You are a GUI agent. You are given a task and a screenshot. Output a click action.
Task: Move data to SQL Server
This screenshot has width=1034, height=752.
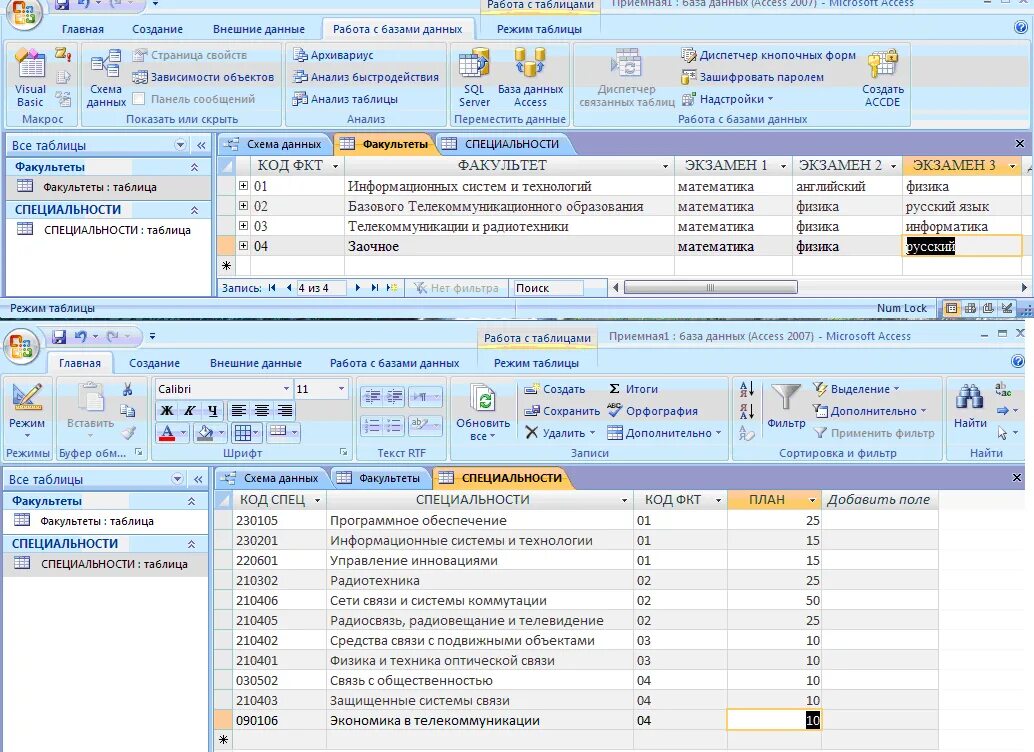click(x=474, y=78)
